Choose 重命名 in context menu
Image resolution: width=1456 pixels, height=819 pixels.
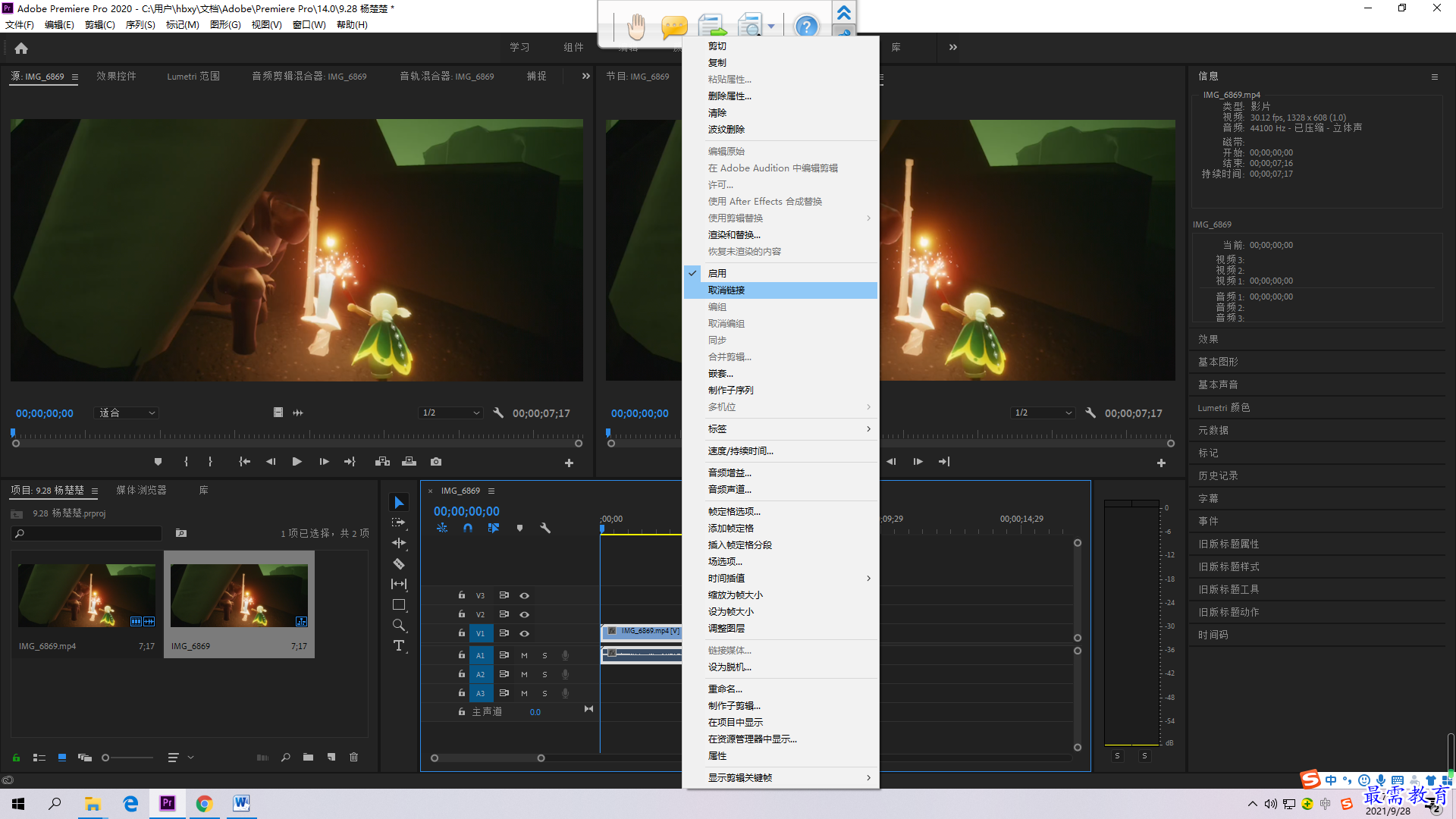pyautogui.click(x=781, y=689)
